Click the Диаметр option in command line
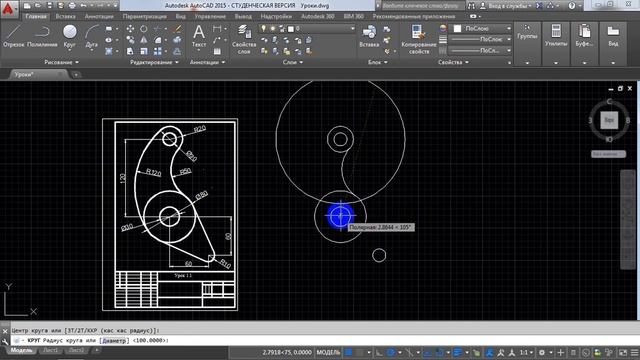640x360 pixels. pos(114,340)
